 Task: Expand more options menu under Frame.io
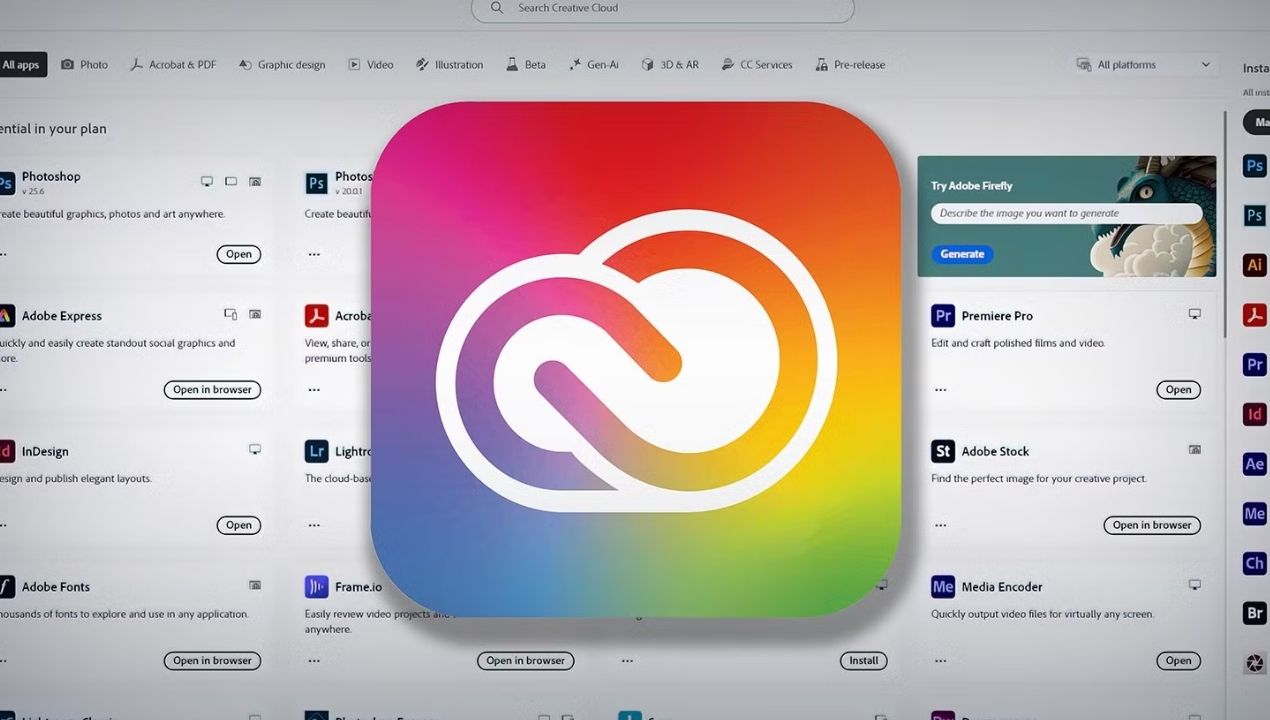pos(314,661)
